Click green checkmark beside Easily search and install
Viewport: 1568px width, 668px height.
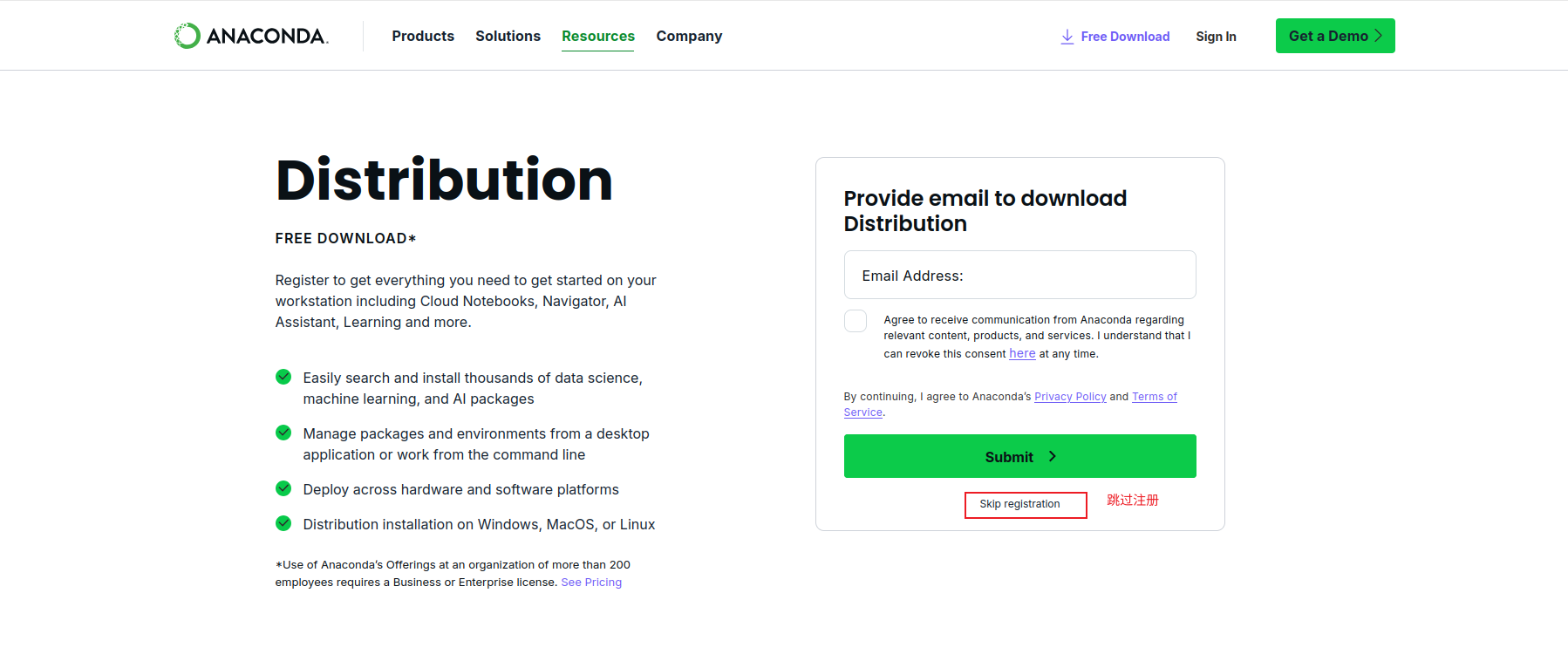pos(283,377)
